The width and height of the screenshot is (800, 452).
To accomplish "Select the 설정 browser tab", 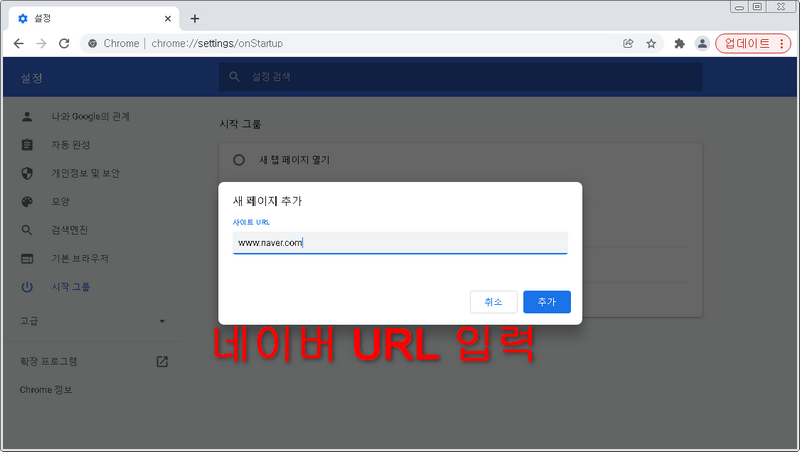I will point(94,18).
